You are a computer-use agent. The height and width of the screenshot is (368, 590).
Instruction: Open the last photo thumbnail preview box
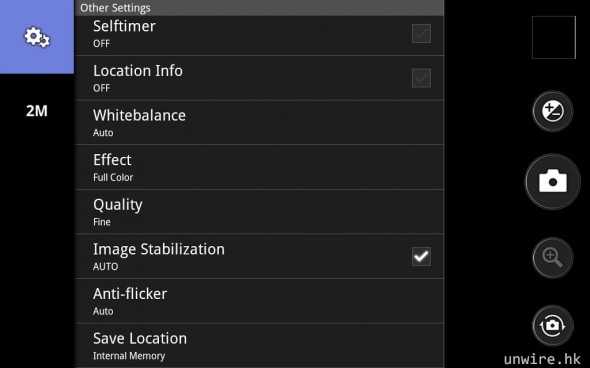pos(554,37)
